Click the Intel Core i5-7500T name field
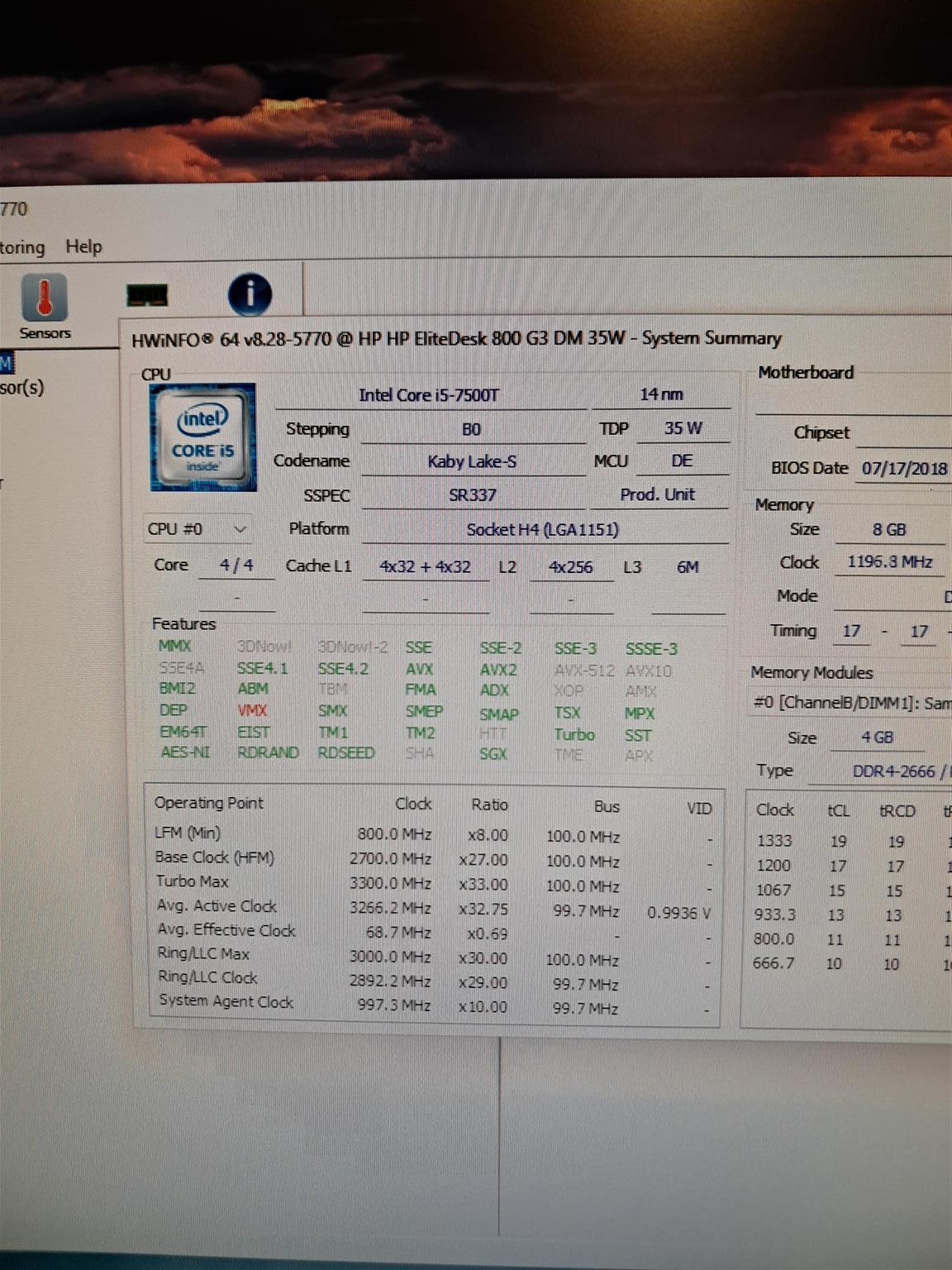 429,395
